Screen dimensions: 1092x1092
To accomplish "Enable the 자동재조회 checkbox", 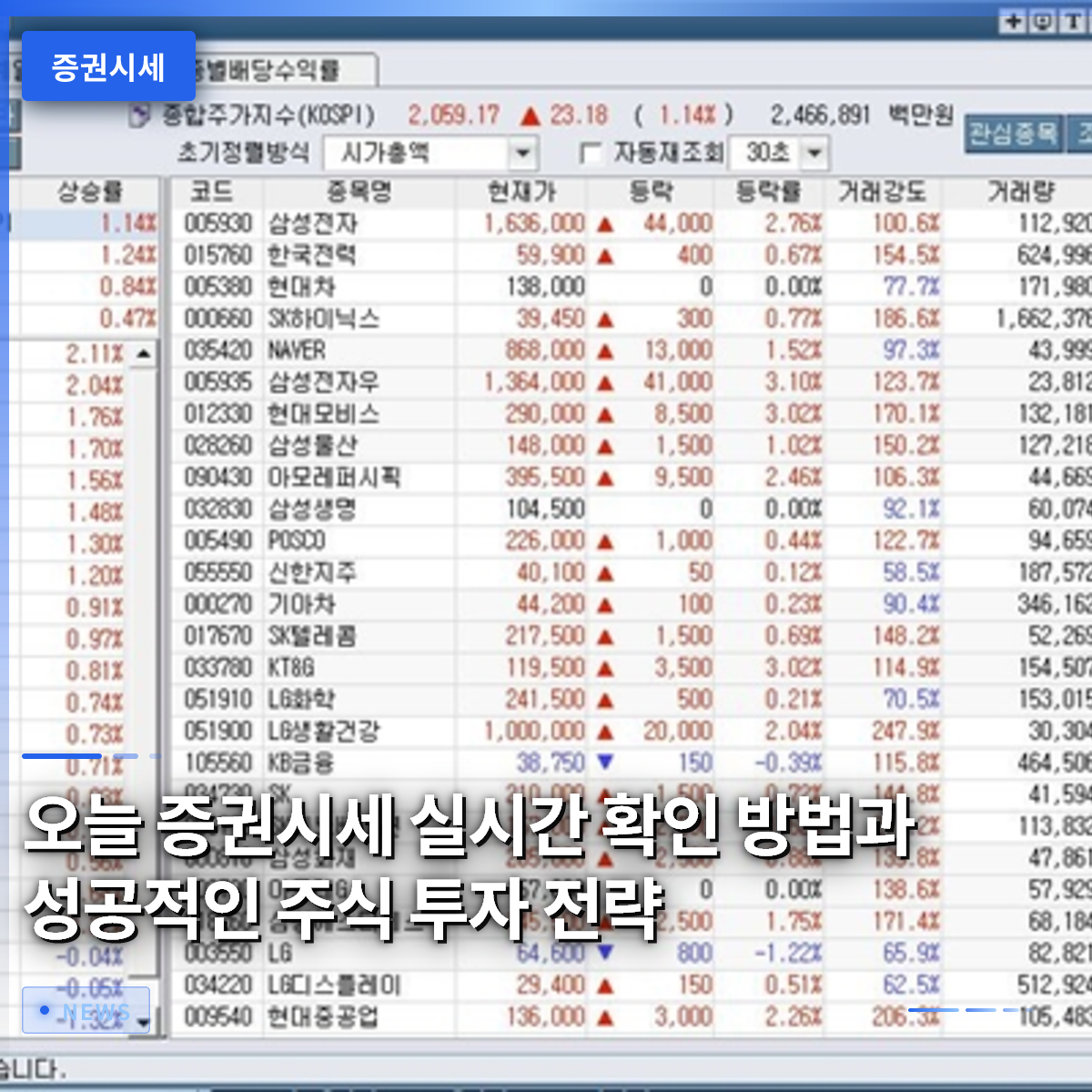I will click(591, 154).
